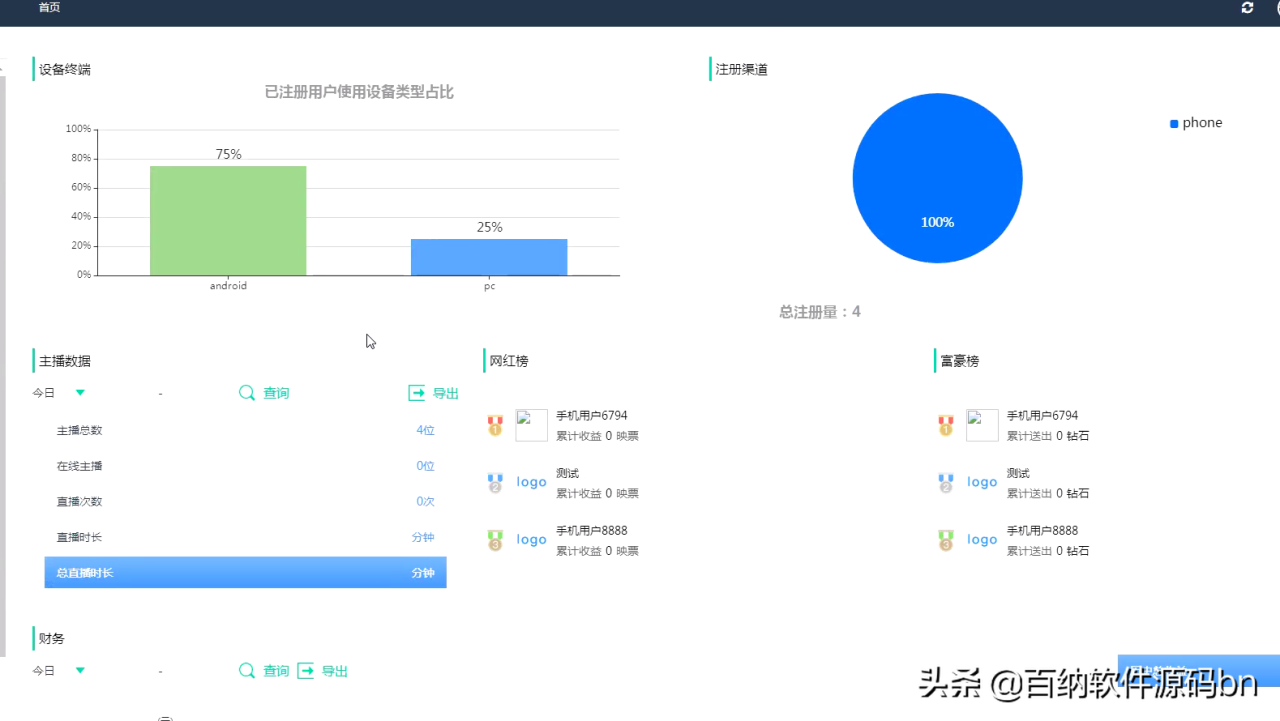This screenshot has width=1280, height=721.
Task: Click the 导出 export icon in 财务
Action: click(x=306, y=671)
